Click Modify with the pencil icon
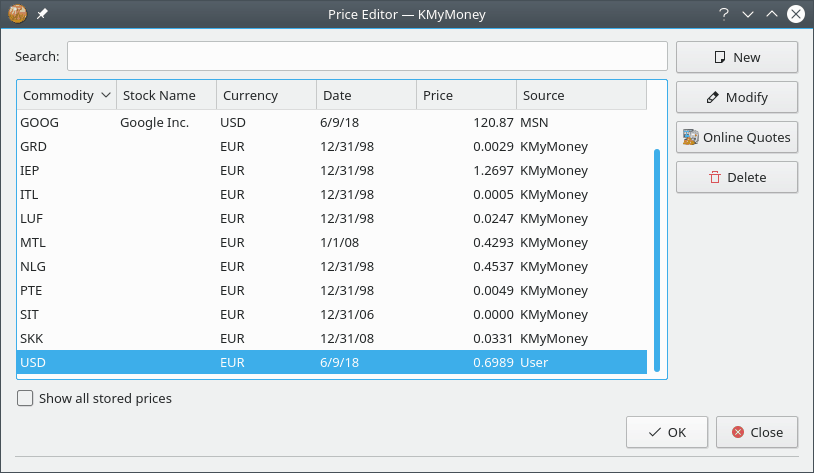The width and height of the screenshot is (814, 473). (737, 97)
